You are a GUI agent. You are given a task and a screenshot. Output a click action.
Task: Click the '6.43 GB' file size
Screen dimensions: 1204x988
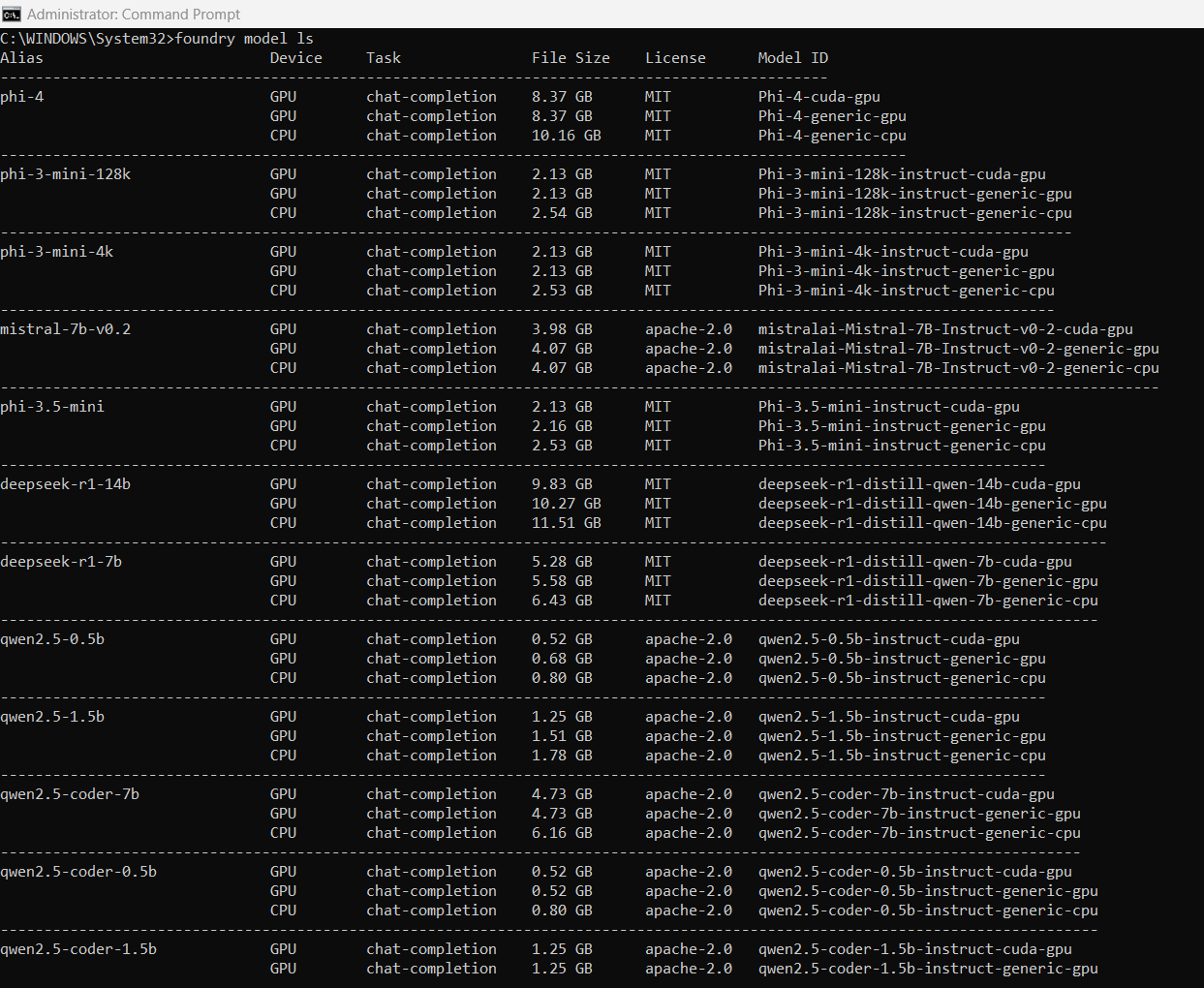562,601
